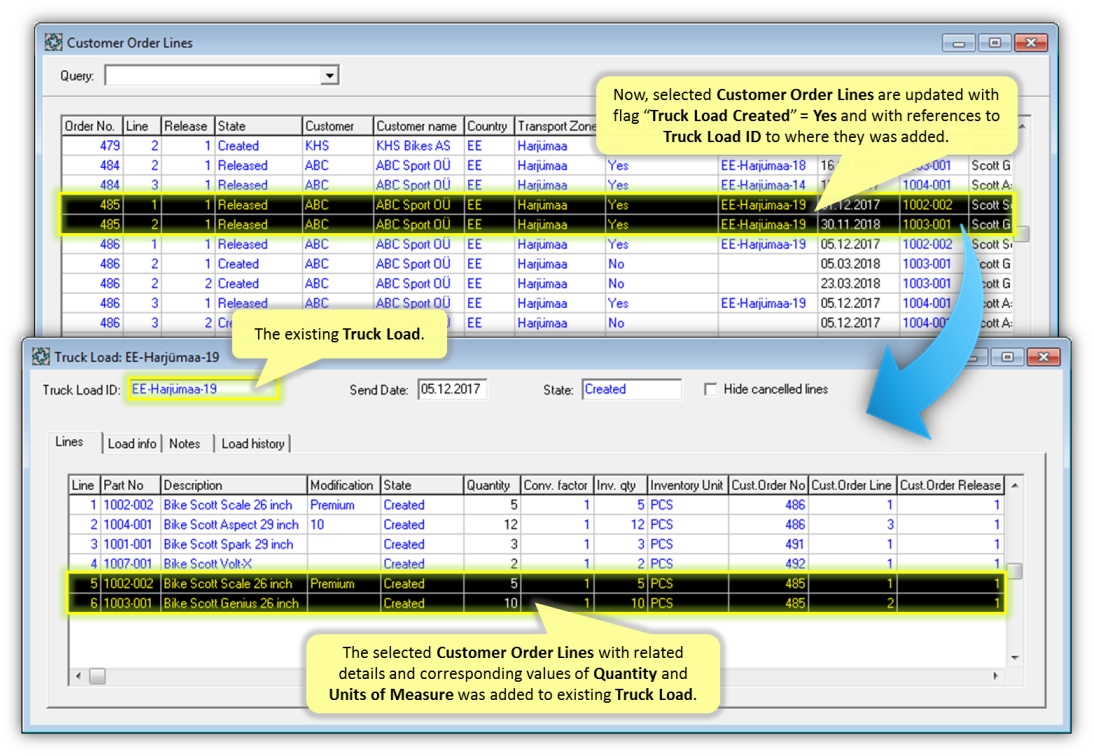Viewport: 1094px width, 756px height.
Task: Click the Send Date field
Action: tap(452, 389)
